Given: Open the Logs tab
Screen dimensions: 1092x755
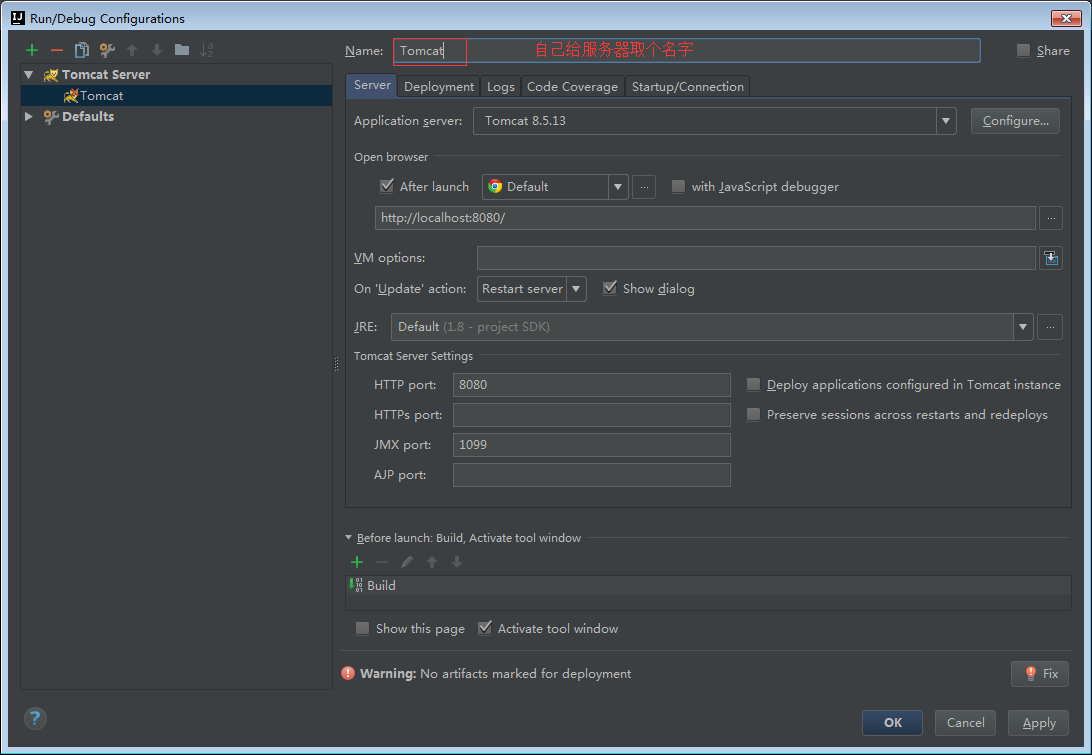Looking at the screenshot, I should point(501,86).
